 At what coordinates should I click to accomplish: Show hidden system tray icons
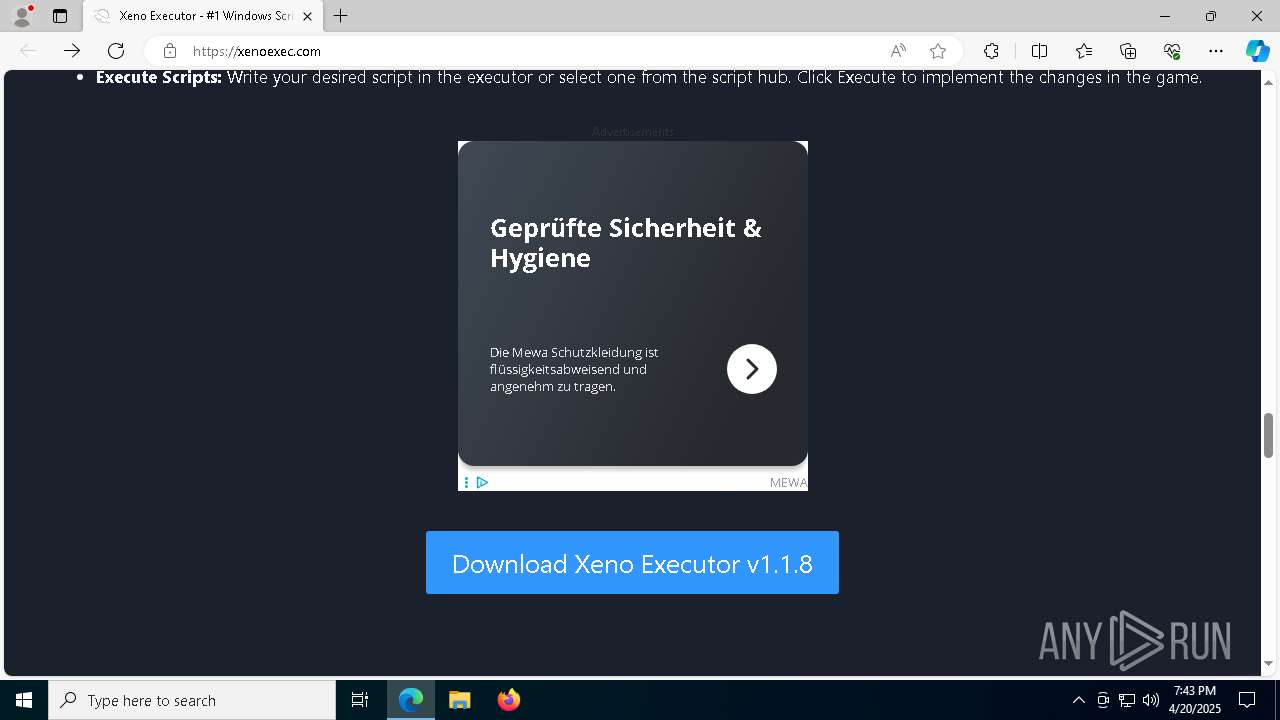click(1078, 700)
